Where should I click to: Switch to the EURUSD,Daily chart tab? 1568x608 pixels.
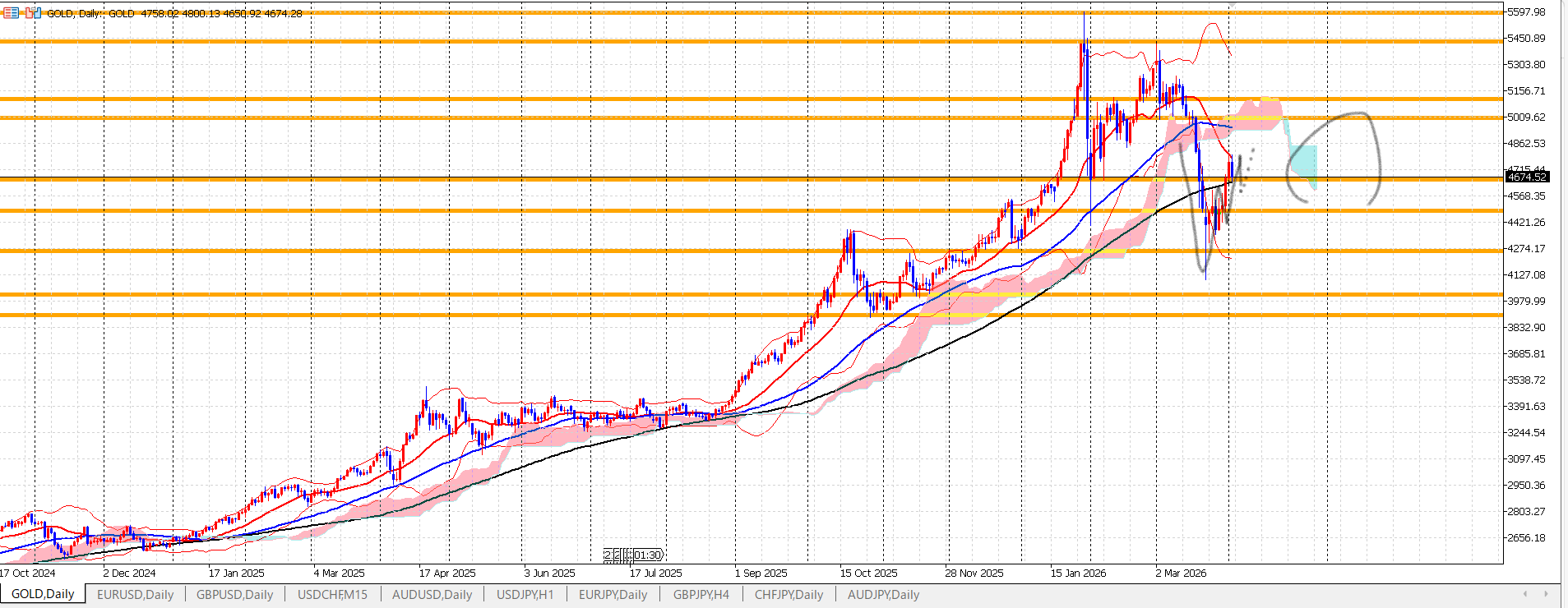pyautogui.click(x=135, y=595)
